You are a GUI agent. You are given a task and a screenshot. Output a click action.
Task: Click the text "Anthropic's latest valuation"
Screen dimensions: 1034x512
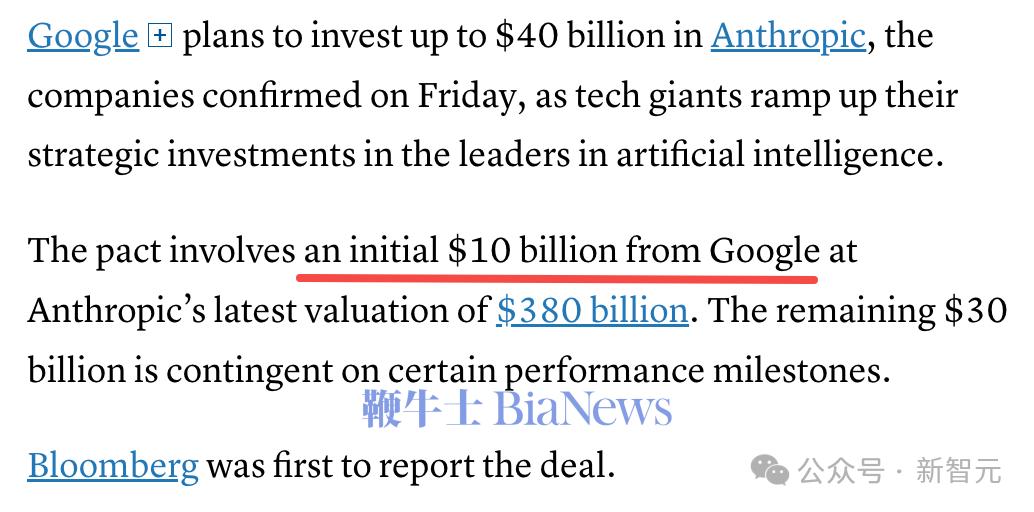pos(238,311)
